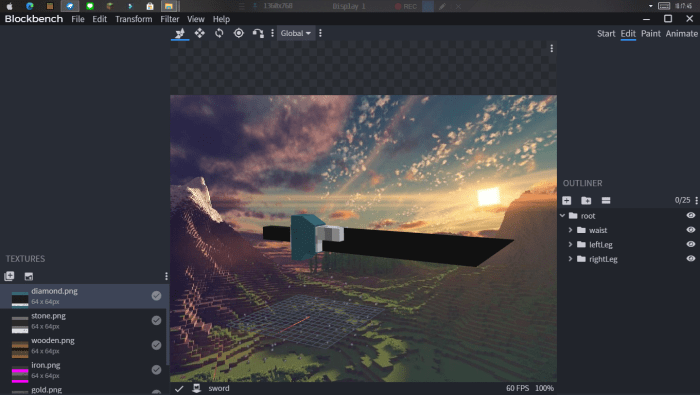
Task: Open the Start screen link
Action: (606, 34)
